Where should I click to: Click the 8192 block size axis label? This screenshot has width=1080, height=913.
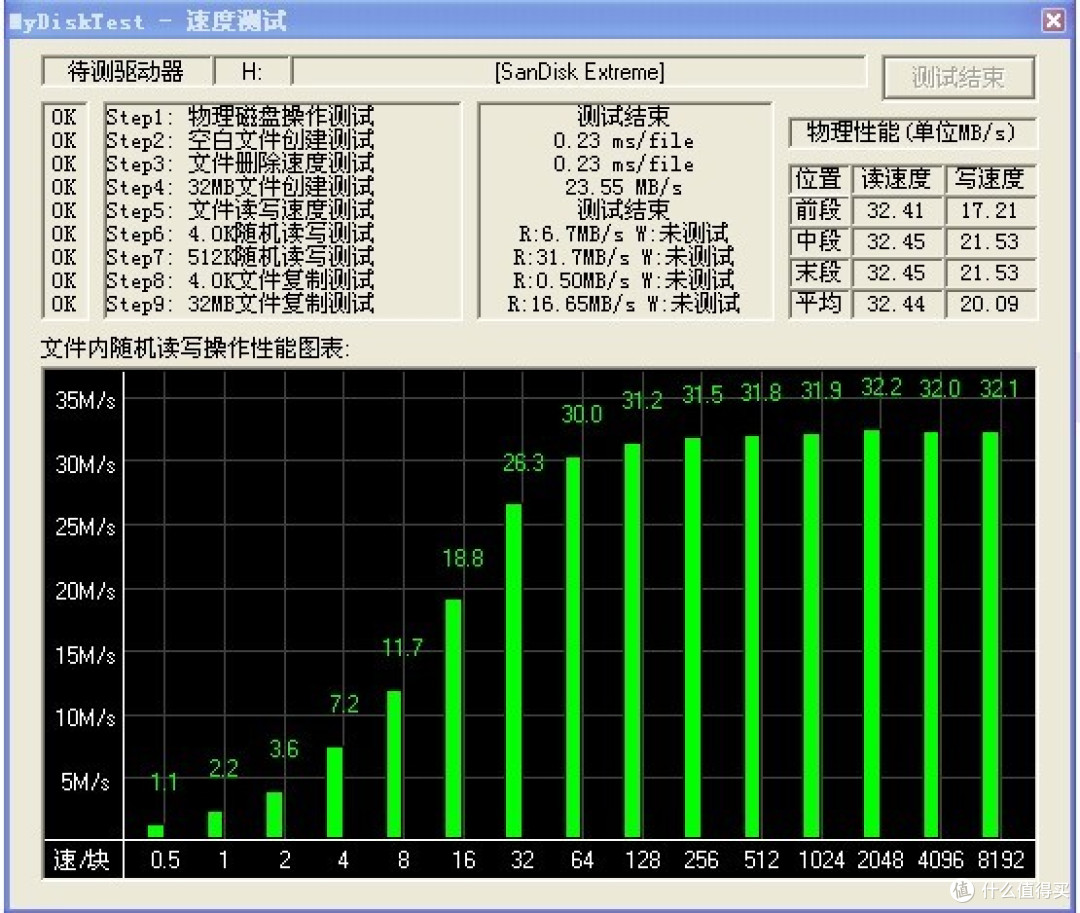[x=1001, y=859]
